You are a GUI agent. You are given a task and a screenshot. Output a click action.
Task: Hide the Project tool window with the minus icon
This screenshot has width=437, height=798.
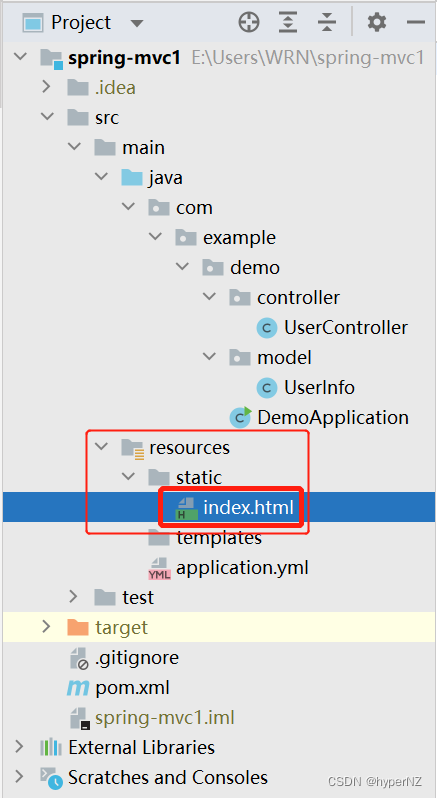click(x=416, y=22)
